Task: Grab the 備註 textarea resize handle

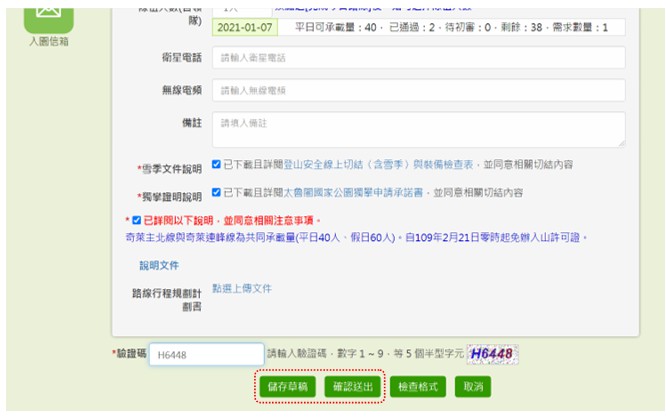Action: coord(622,144)
